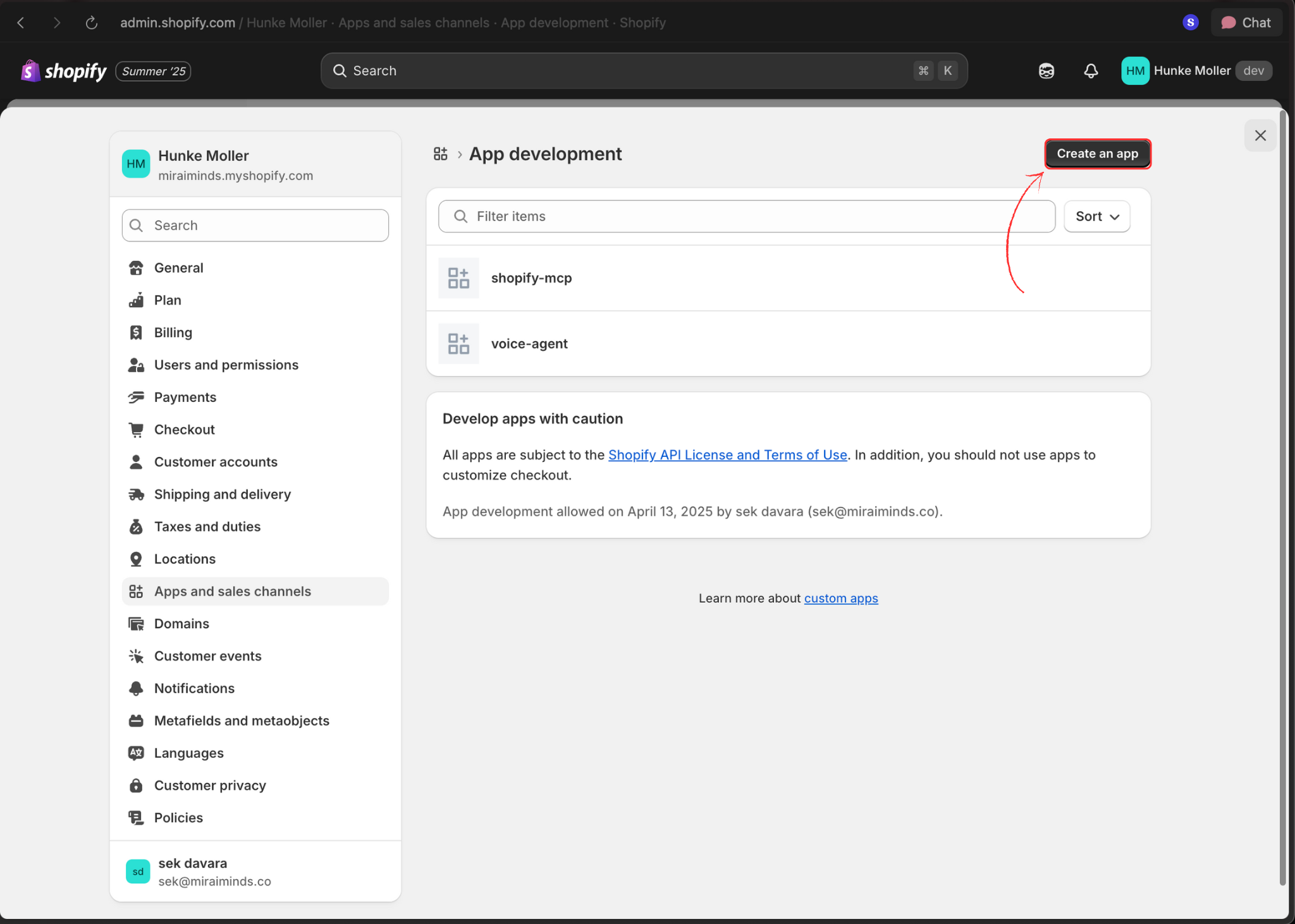The height and width of the screenshot is (924, 1295).
Task: Reload the page in browser toolbar
Action: click(91, 22)
